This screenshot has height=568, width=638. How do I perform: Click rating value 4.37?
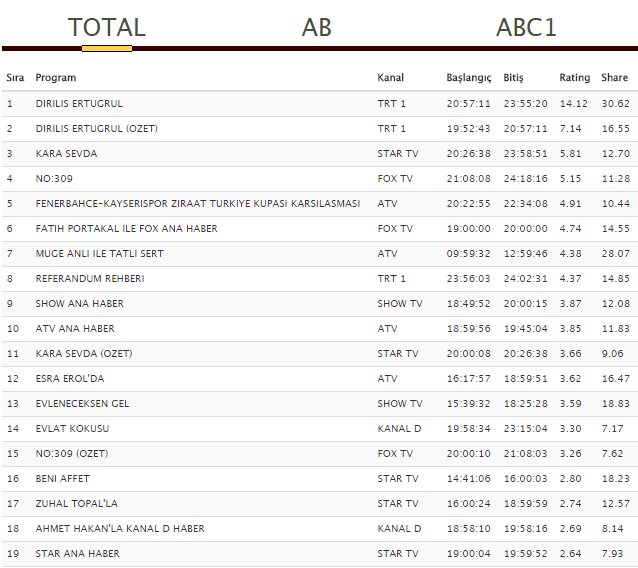pyautogui.click(x=570, y=279)
